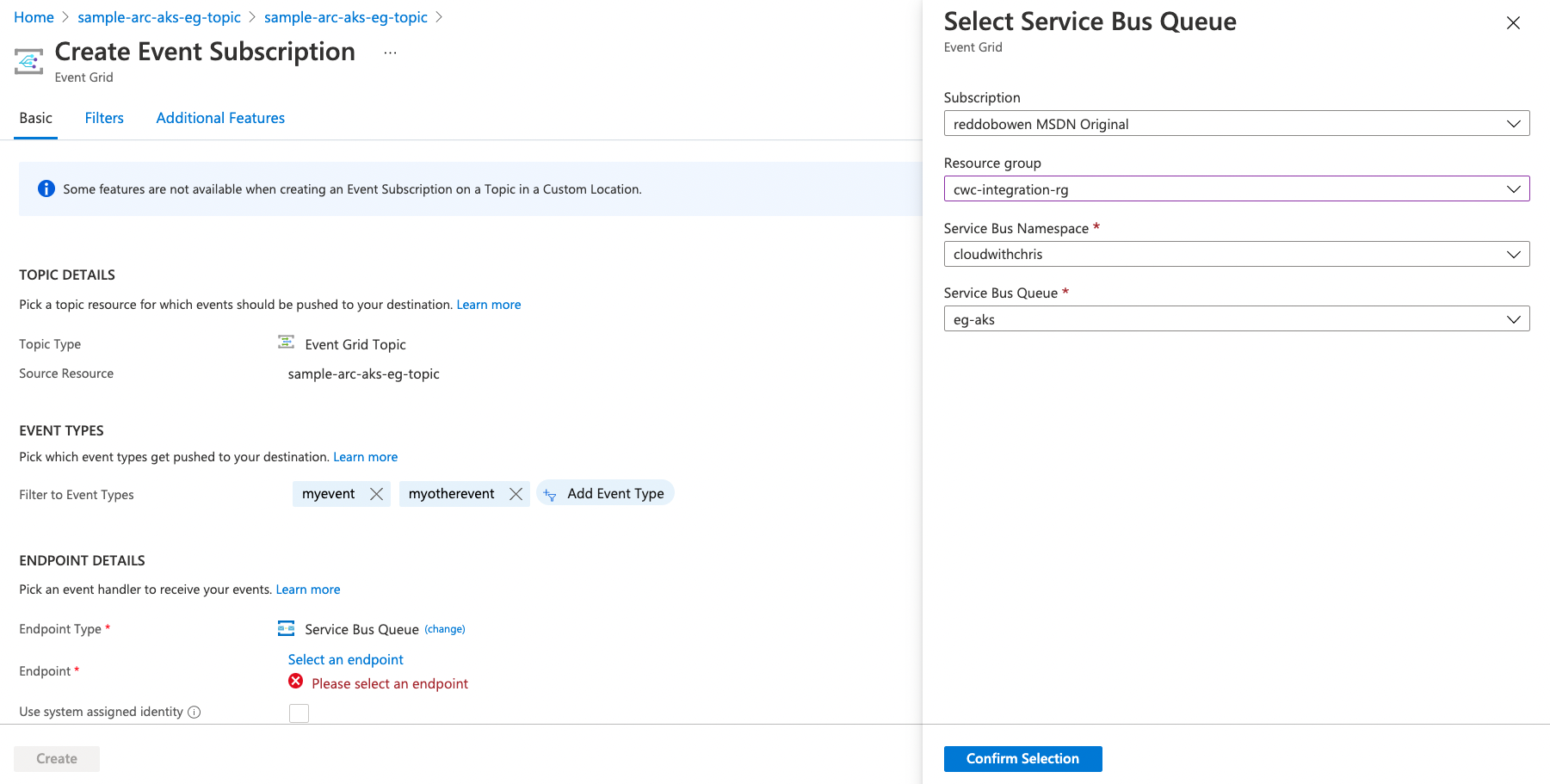Click the Create Event Subscription page title
1550x784 pixels.
(x=205, y=52)
